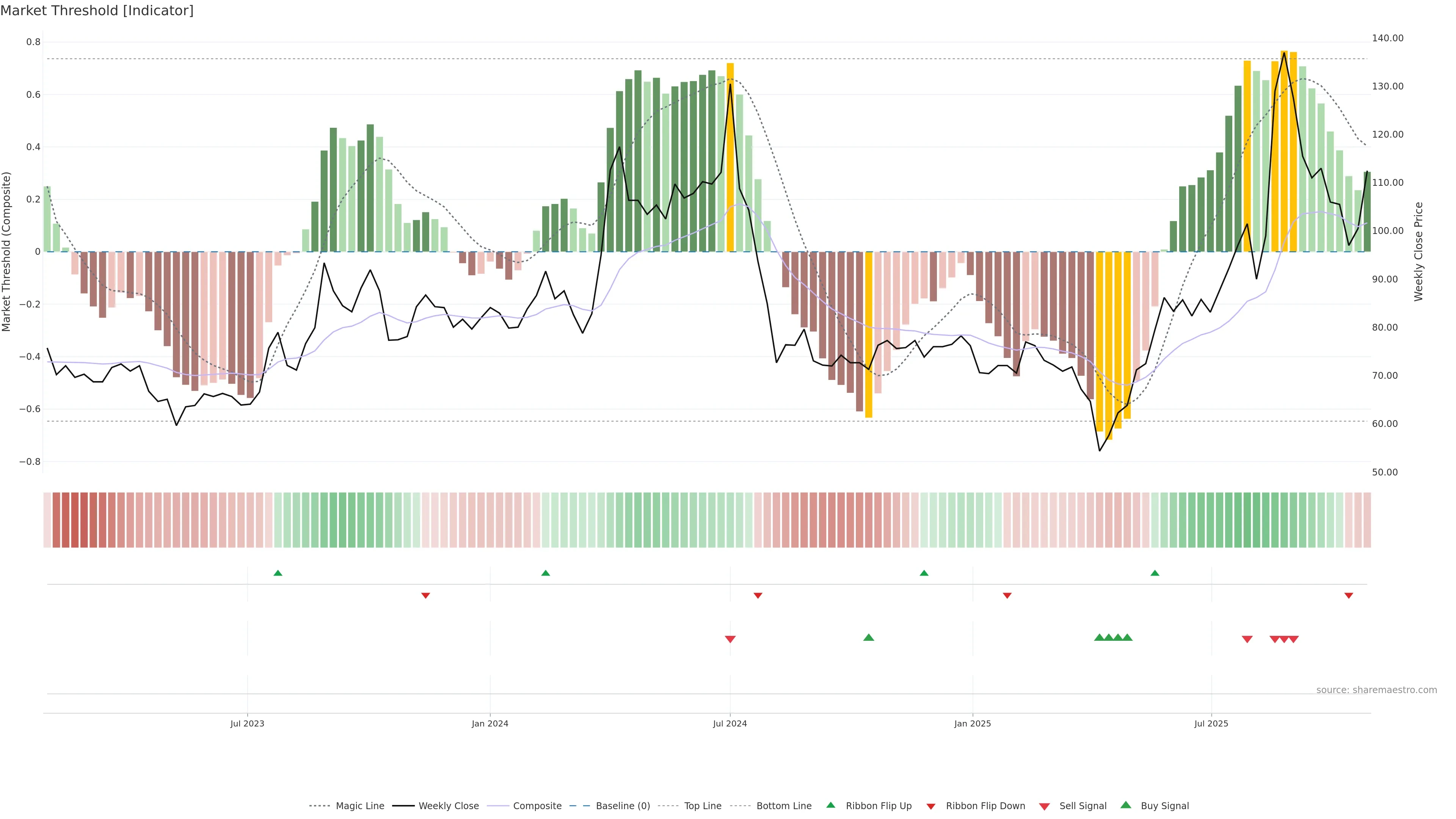This screenshot has width=1456, height=819.
Task: Click the last ribbon flip down marker on the right
Action: (x=1349, y=596)
